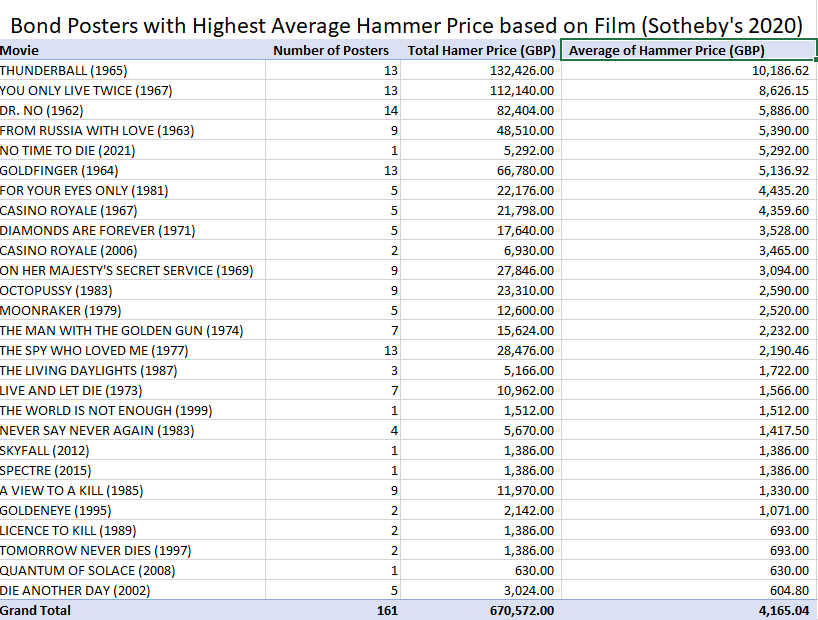
Task: Select the 'DR. NO (1962)' cell
Action: 42,111
